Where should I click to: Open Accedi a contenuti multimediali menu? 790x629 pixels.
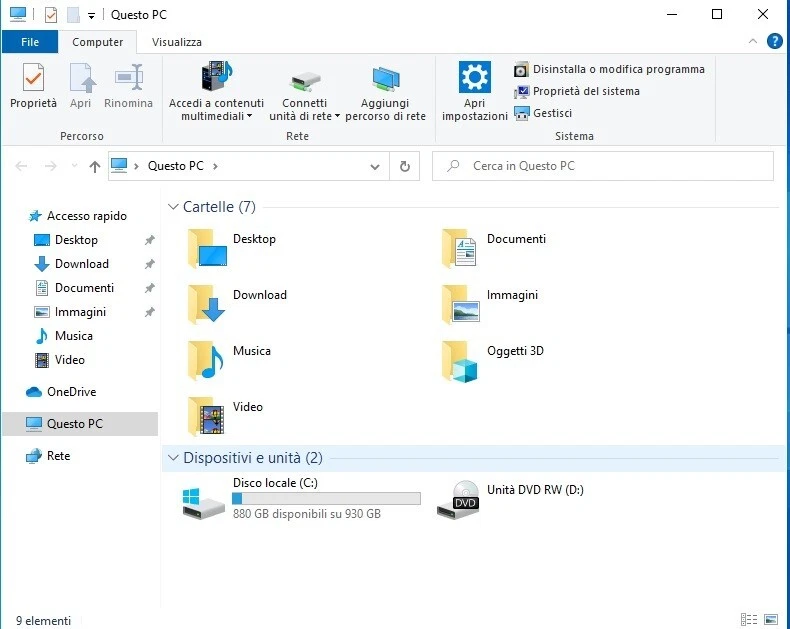tap(216, 91)
